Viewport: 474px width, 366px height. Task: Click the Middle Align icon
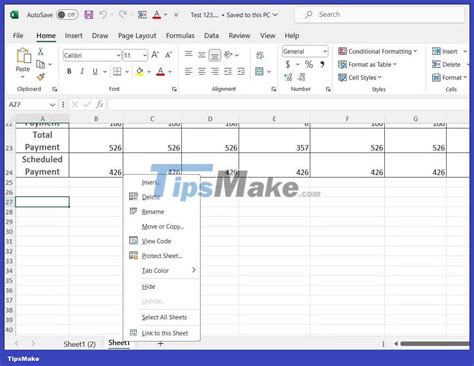coord(202,55)
